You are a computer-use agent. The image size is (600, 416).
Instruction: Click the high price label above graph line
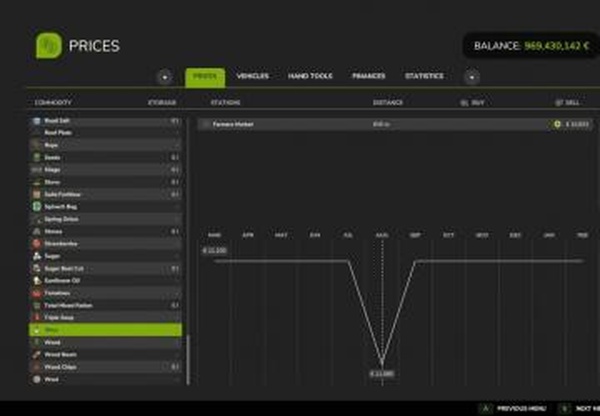[x=215, y=251]
